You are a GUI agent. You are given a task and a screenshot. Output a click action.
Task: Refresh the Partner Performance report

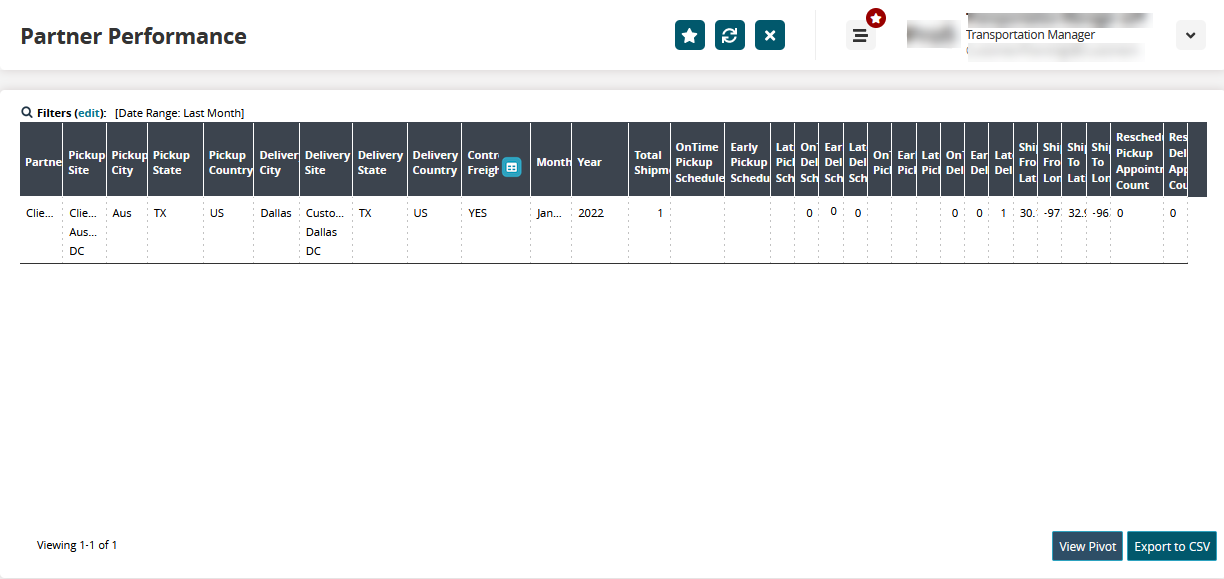pyautogui.click(x=730, y=35)
